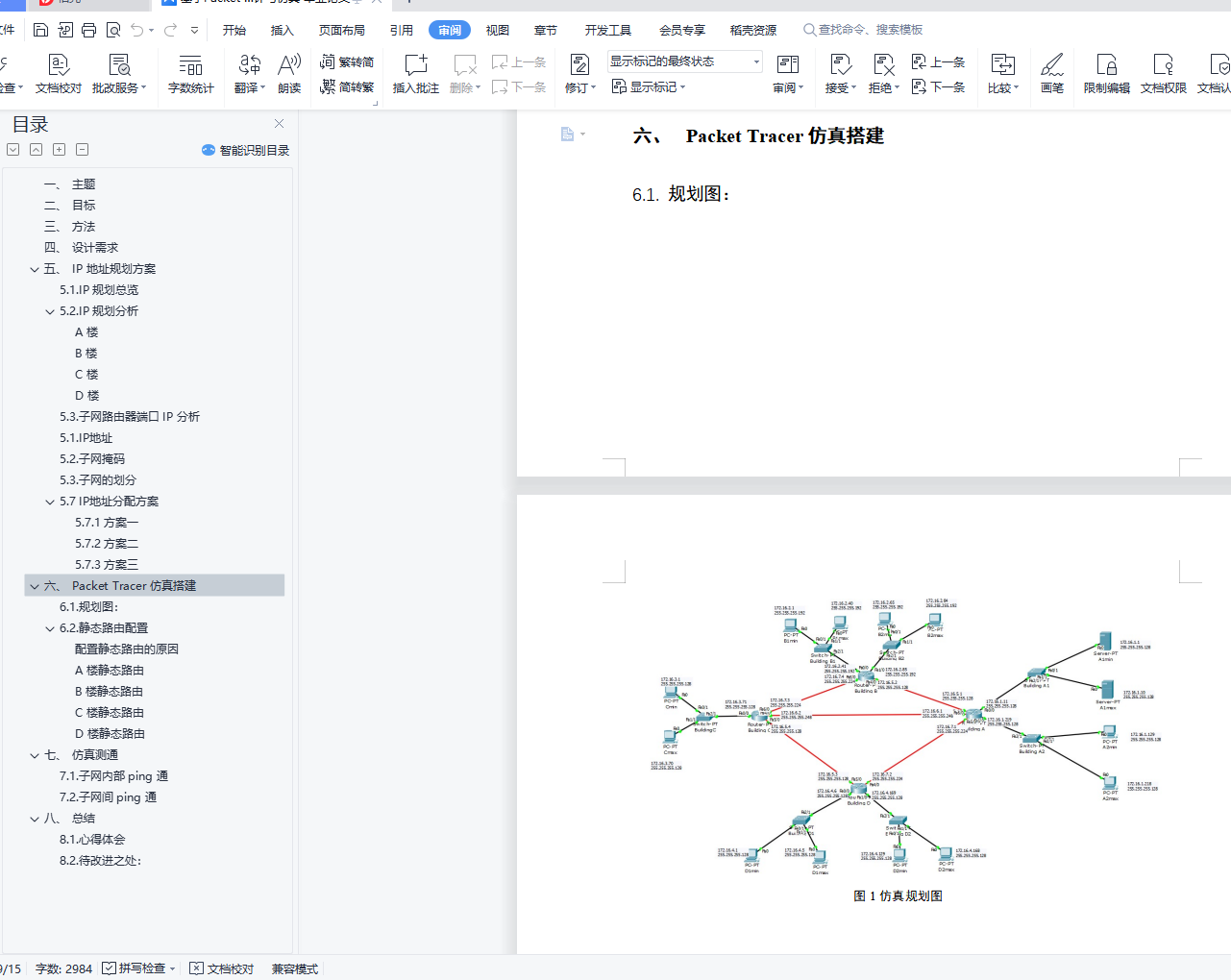
Task: Select the network topology diagram image
Action: [906, 735]
